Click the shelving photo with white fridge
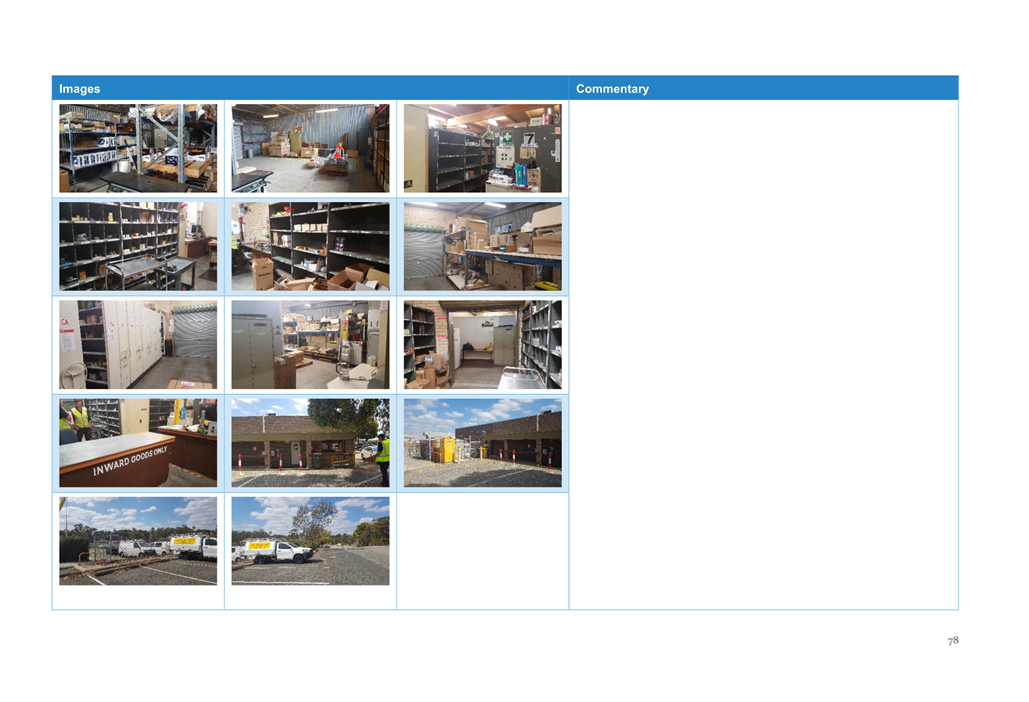The image size is (1029, 702). 483,343
